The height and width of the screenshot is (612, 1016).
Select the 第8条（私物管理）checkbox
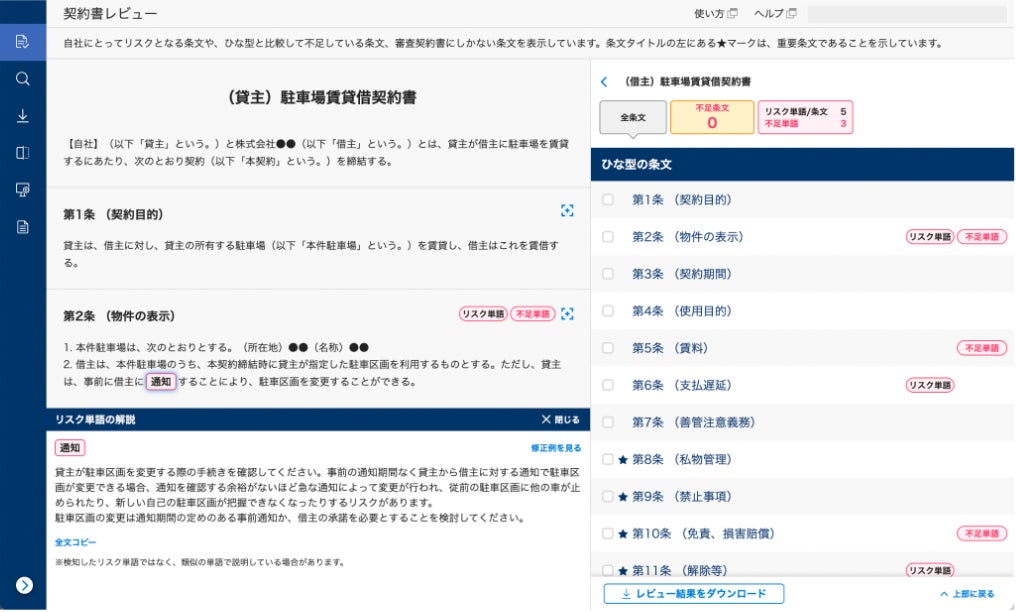click(x=608, y=460)
